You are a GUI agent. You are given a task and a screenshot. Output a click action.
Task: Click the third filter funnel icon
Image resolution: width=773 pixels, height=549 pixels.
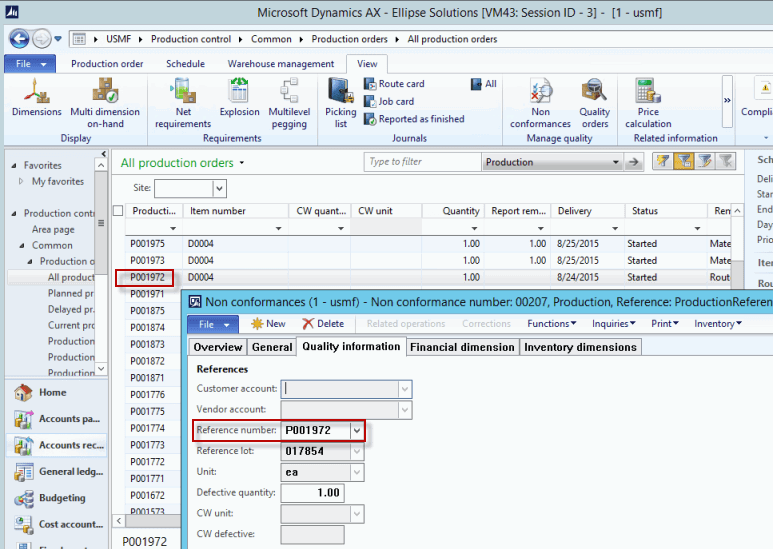tap(705, 161)
